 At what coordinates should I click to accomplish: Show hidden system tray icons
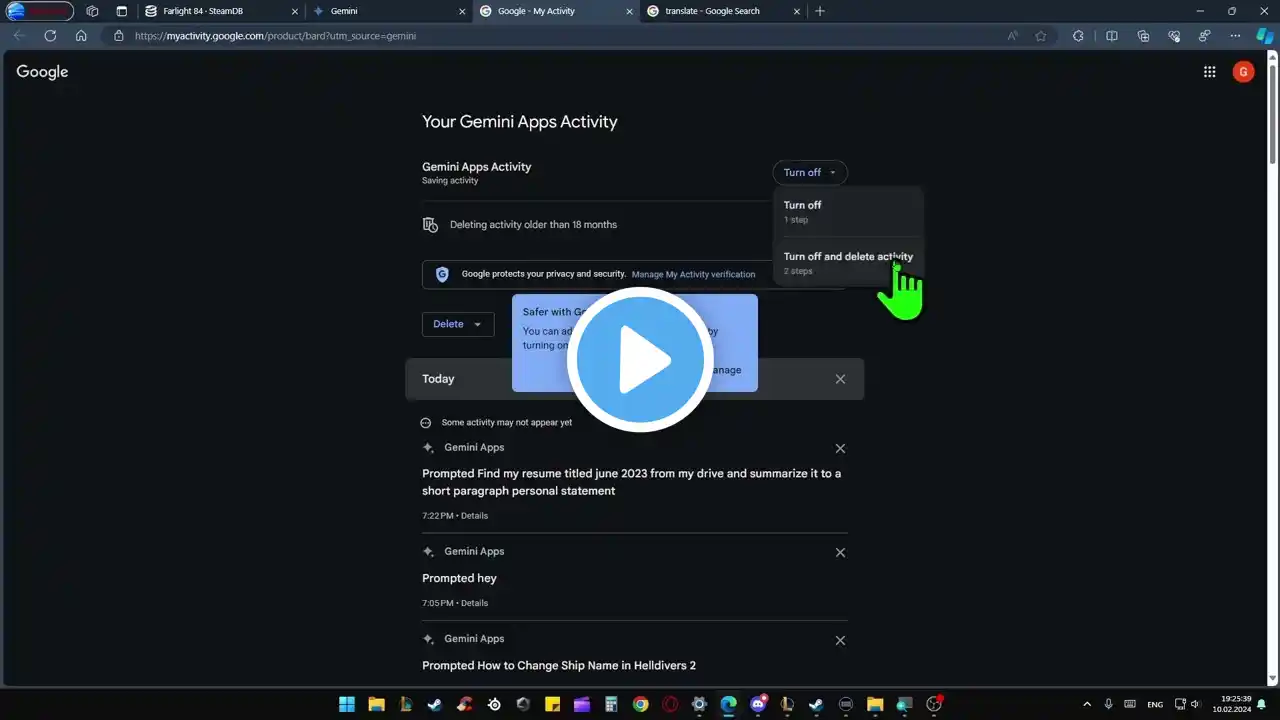(1087, 704)
